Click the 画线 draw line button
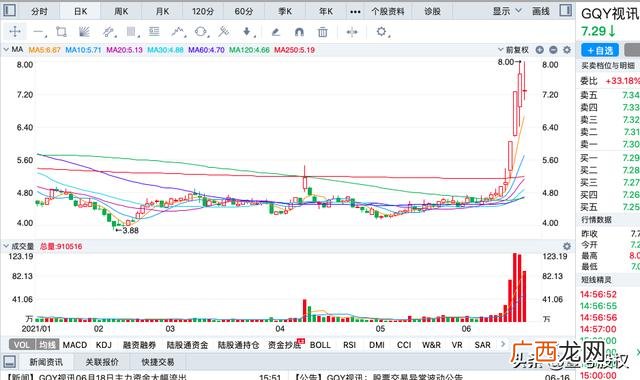 tap(541, 11)
